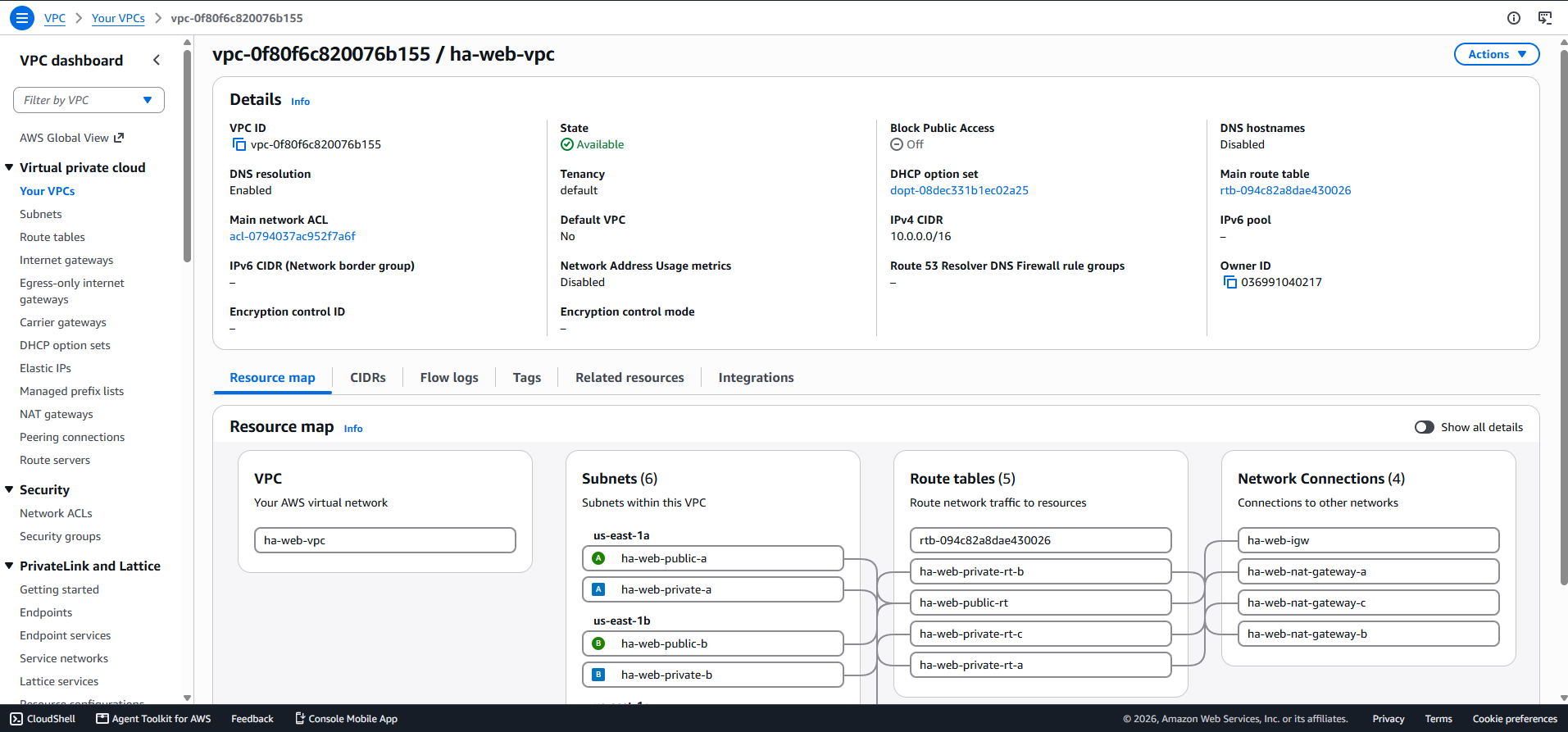Image resolution: width=1568 pixels, height=732 pixels.
Task: Click main page vertical scrollbar
Action: [x=1563, y=316]
